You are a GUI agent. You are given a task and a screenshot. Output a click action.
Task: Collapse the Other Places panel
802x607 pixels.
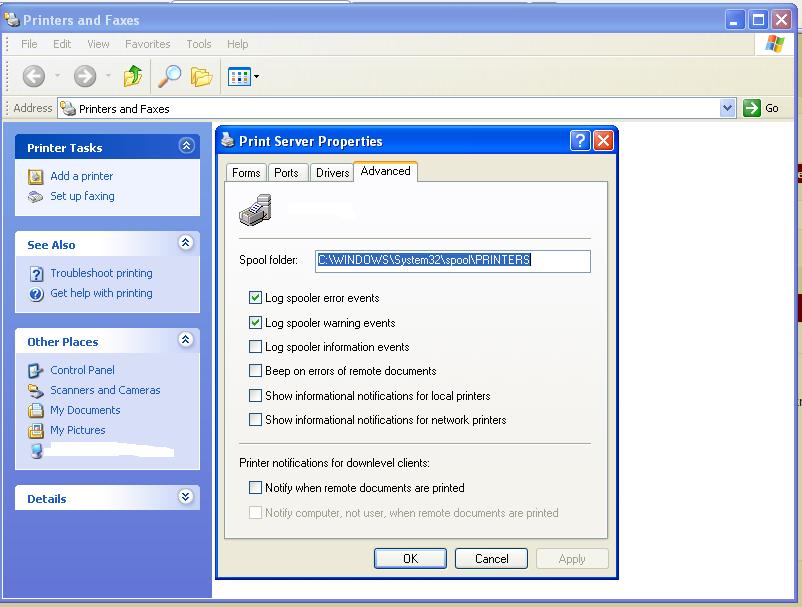[186, 340]
